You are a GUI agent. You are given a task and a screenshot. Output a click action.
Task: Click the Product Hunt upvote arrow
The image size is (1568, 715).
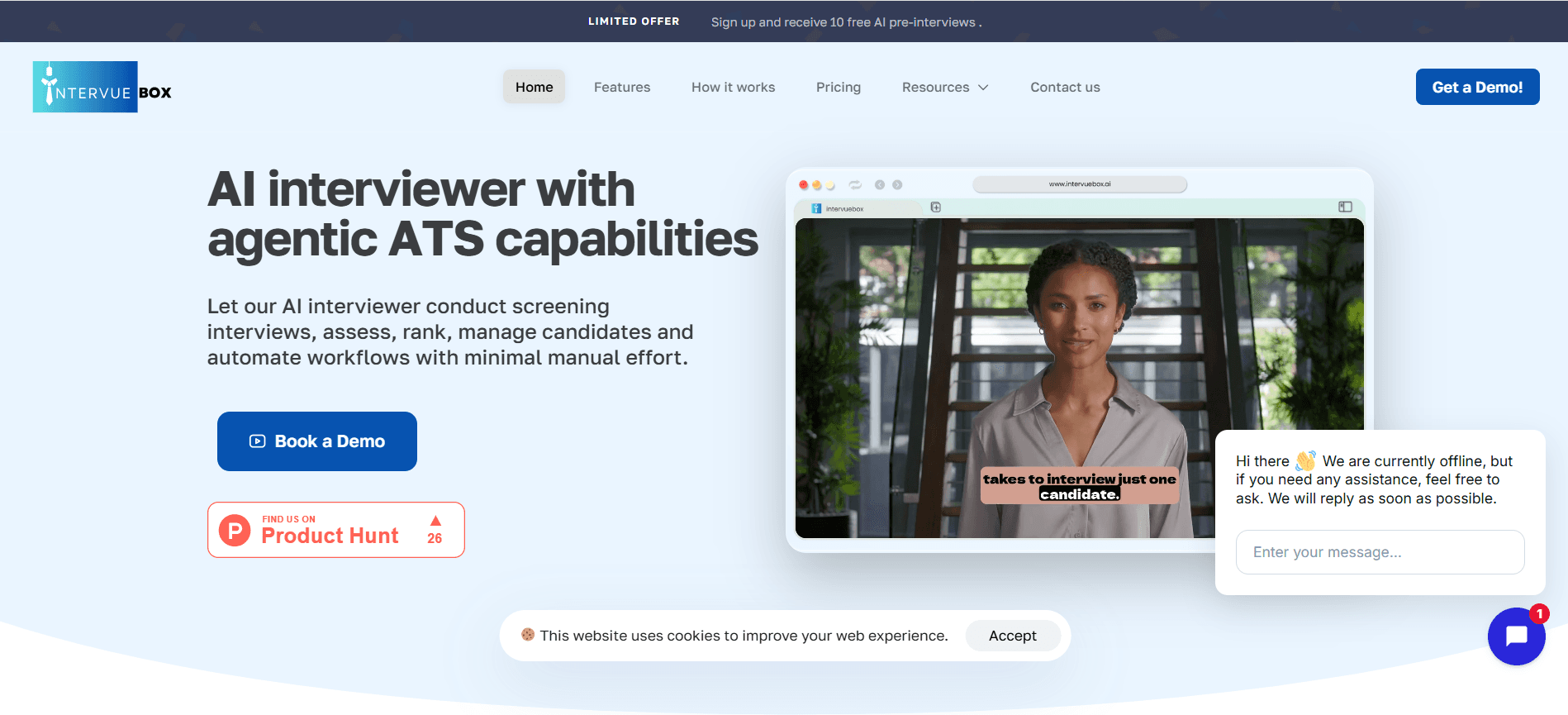point(435,521)
